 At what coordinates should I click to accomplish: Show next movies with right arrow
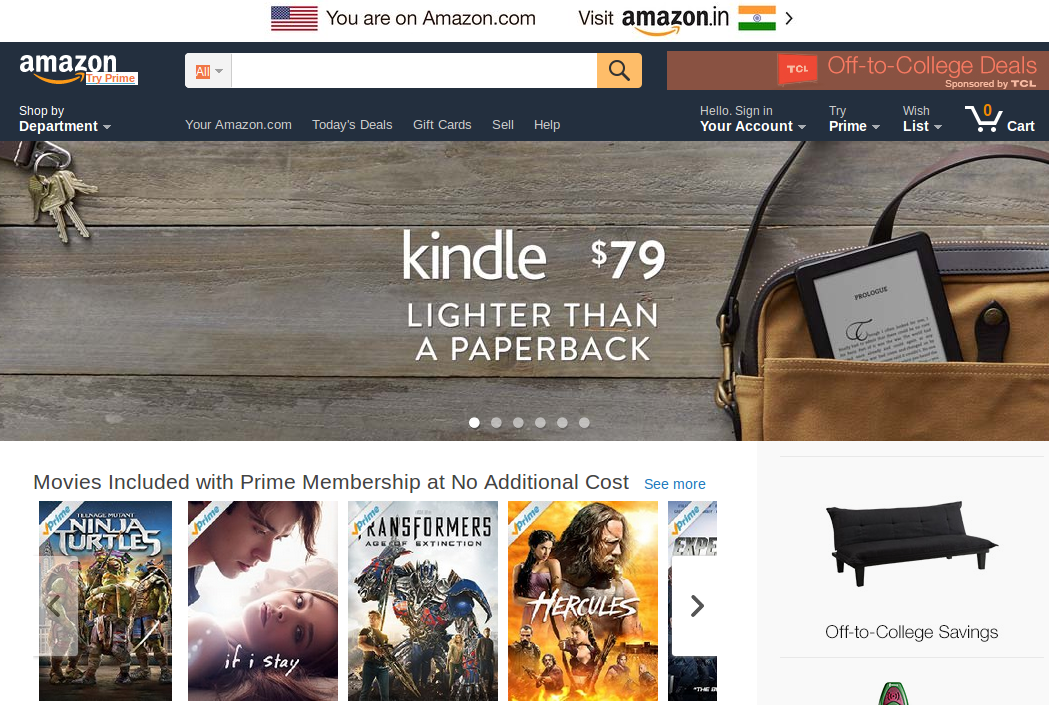click(696, 606)
